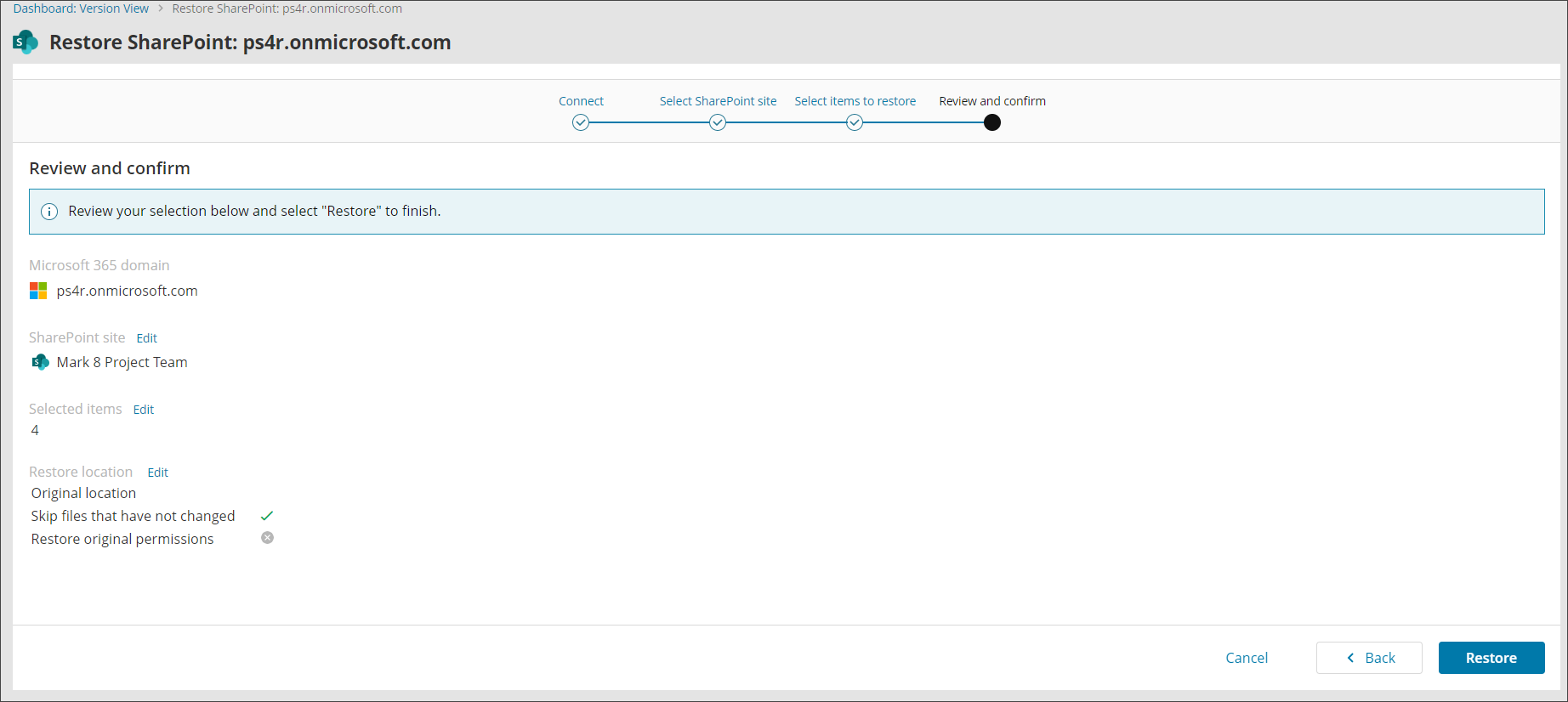The image size is (1568, 702).
Task: Click gray X icon for Restore original permissions
Action: pyautogui.click(x=267, y=538)
